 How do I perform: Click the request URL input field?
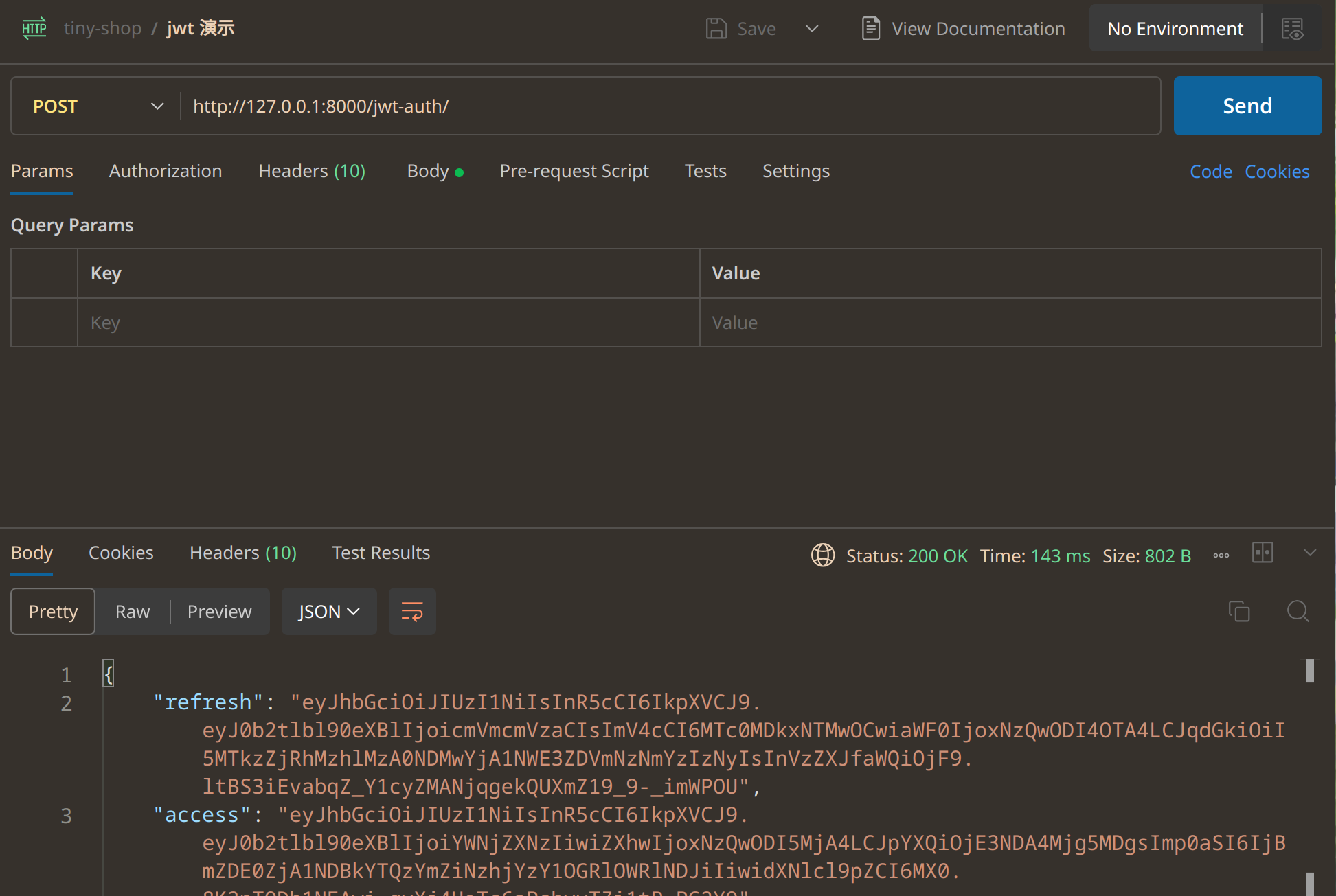(670, 106)
